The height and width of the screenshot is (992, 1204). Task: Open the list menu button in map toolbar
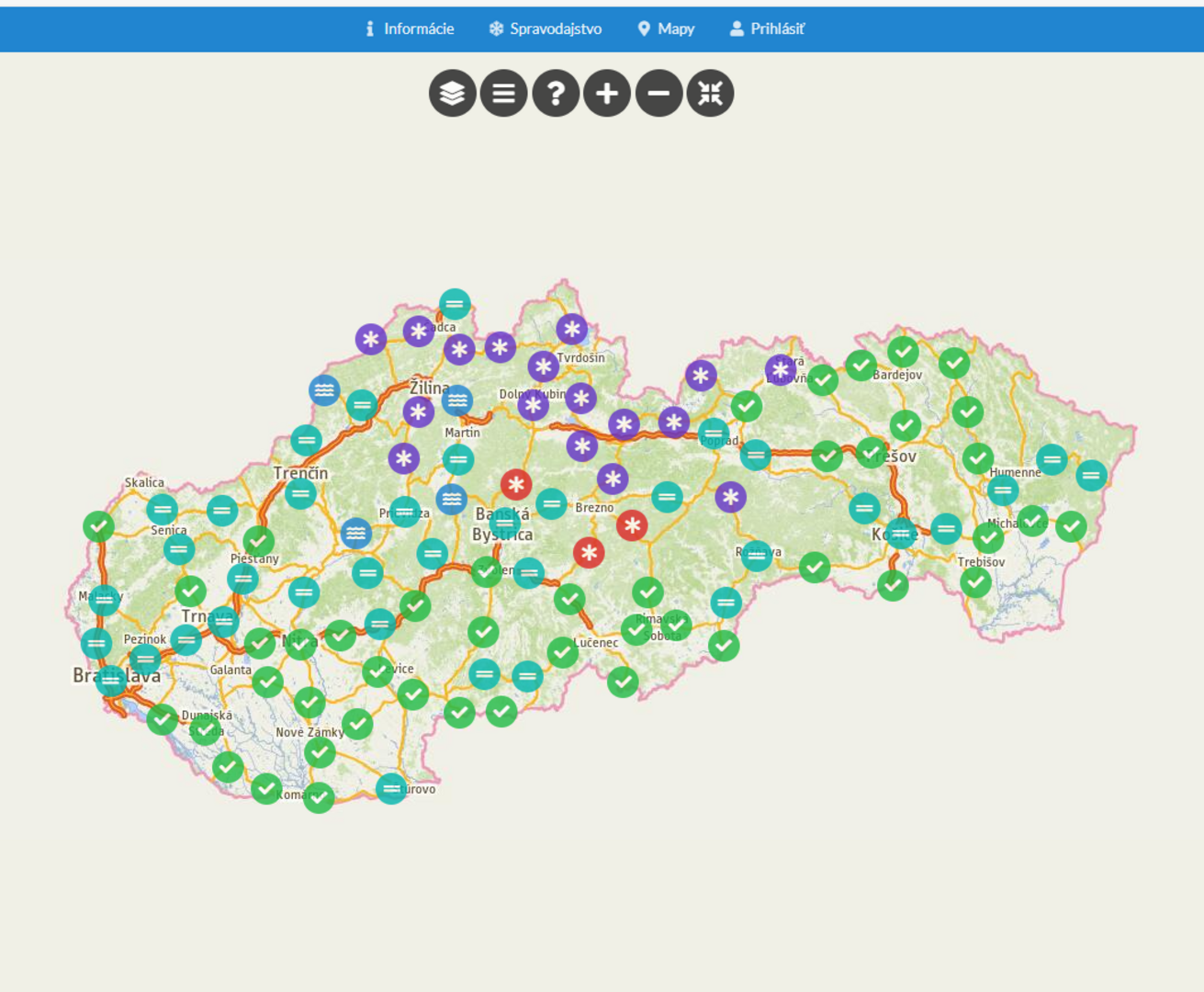(503, 93)
